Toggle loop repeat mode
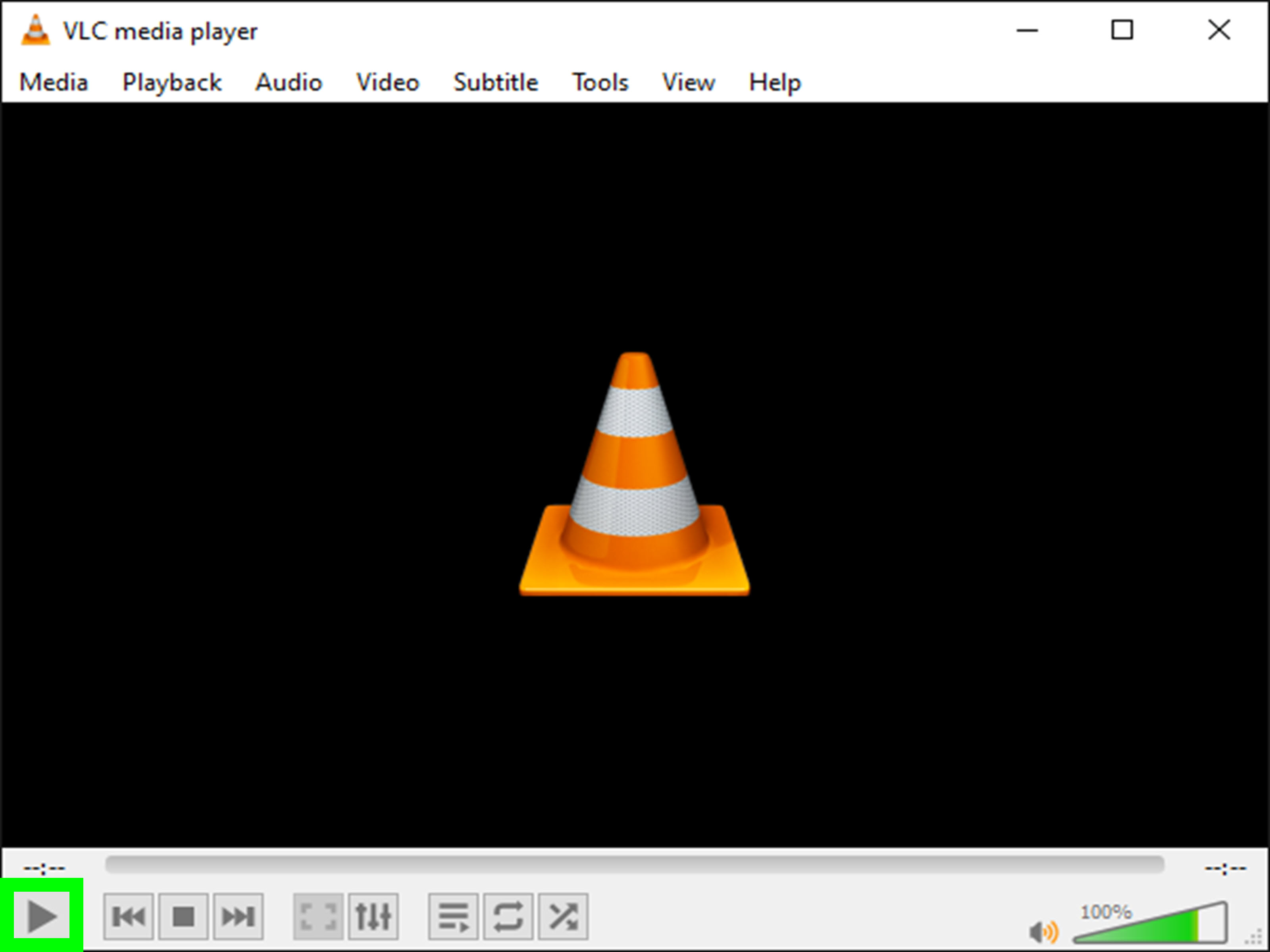The image size is (1270, 952). click(x=508, y=916)
